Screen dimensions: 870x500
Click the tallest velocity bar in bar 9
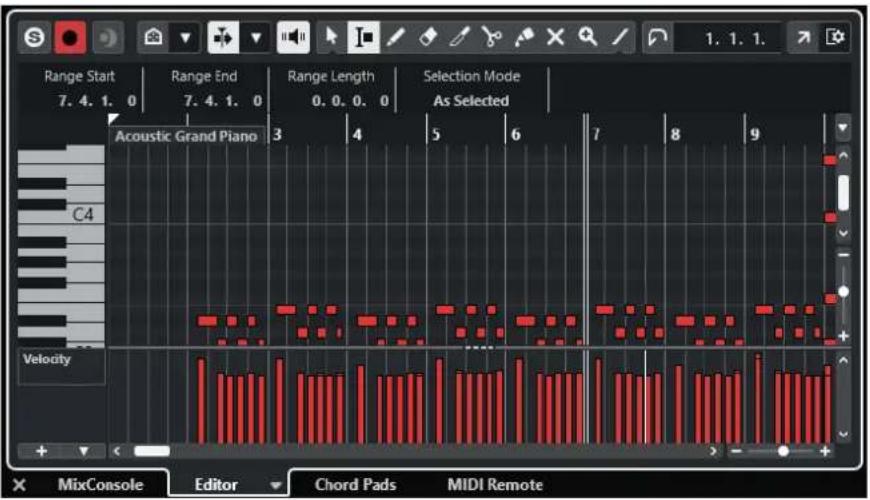[x=758, y=398]
